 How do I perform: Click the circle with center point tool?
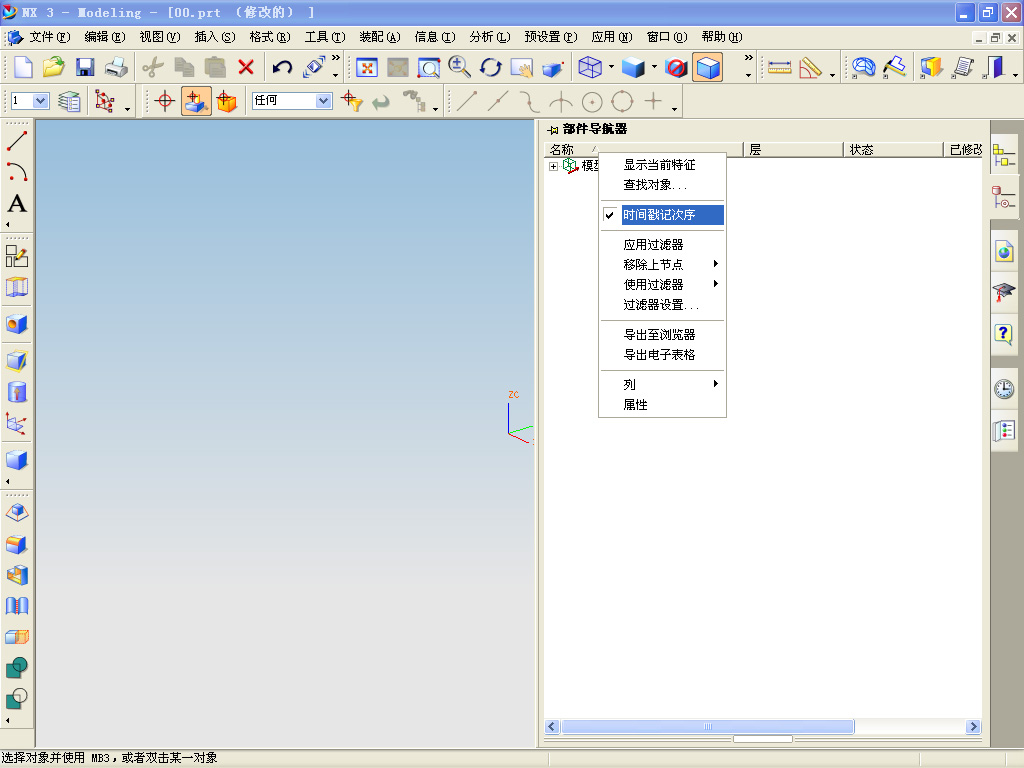point(592,102)
